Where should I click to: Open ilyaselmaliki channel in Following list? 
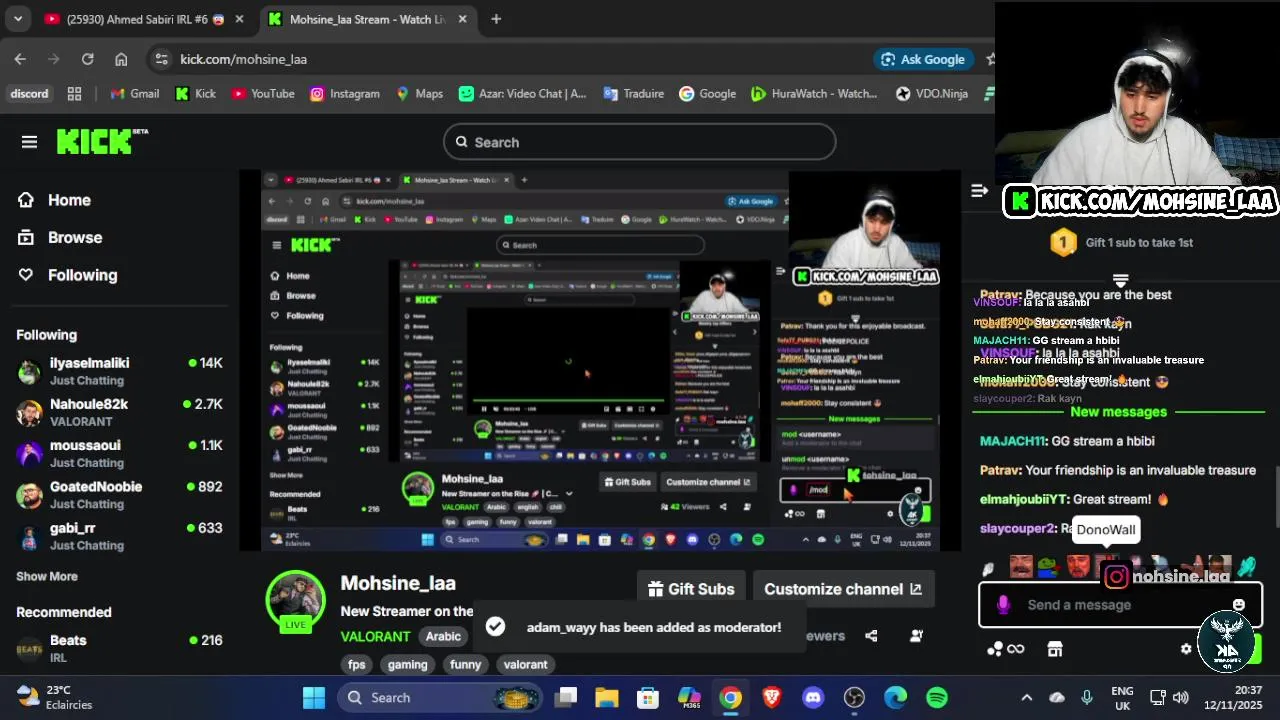pyautogui.click(x=120, y=371)
